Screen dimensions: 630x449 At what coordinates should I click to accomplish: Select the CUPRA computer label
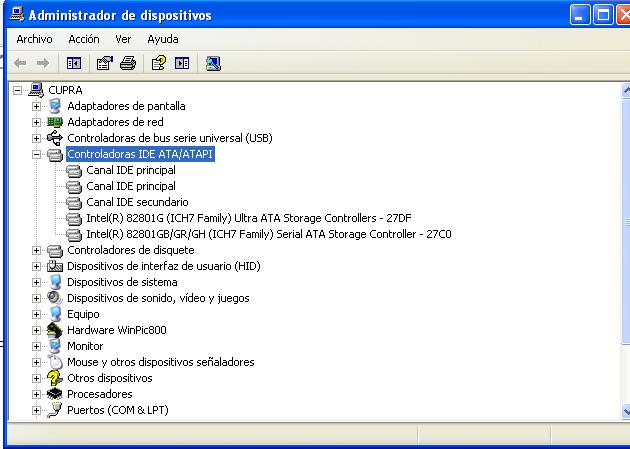tap(65, 90)
